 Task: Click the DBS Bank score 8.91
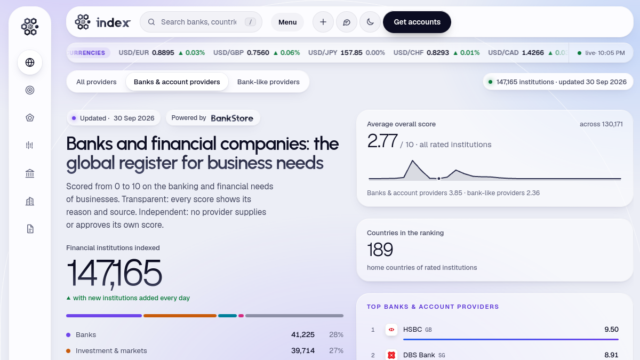pyautogui.click(x=611, y=355)
